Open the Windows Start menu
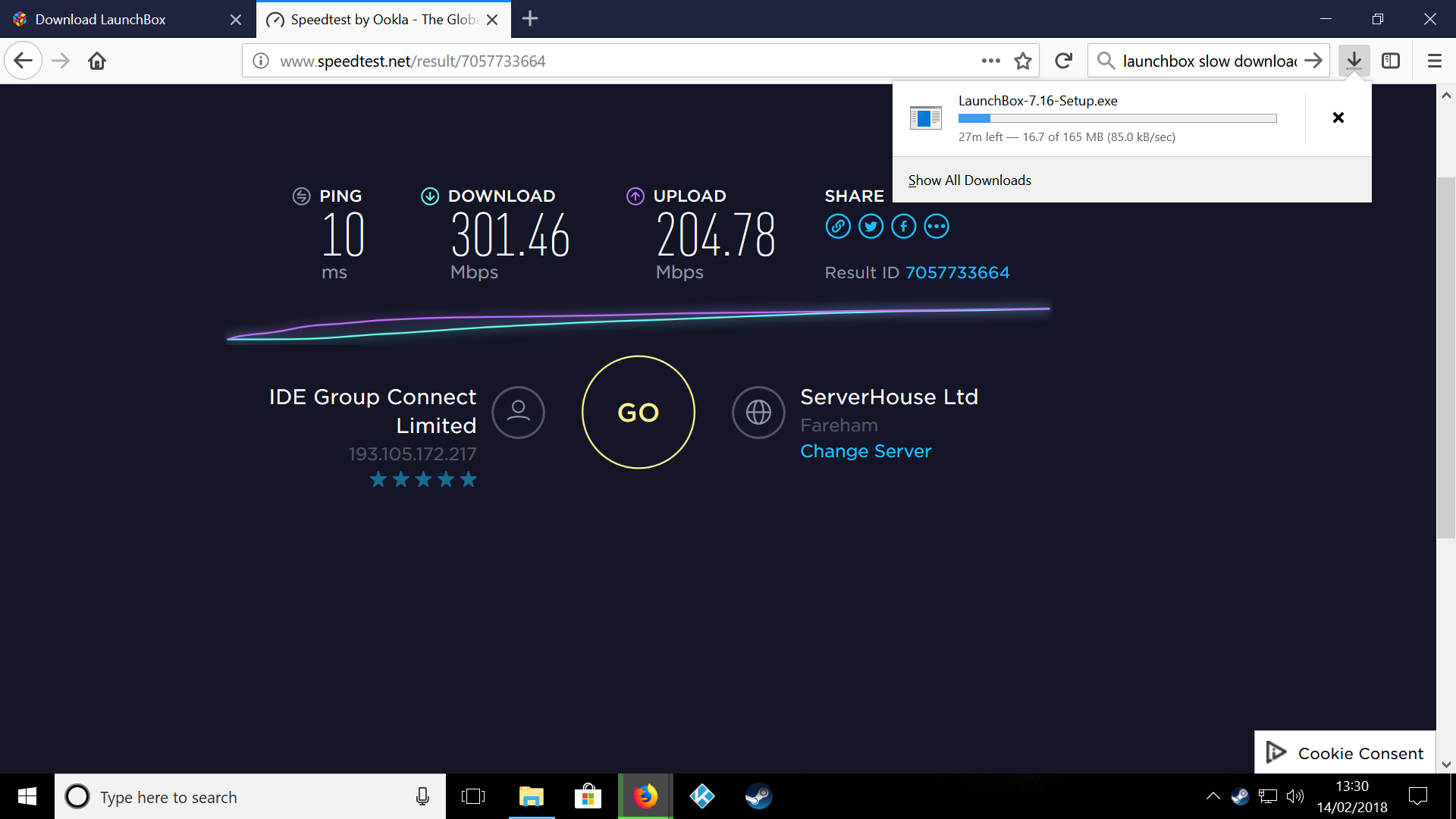The width and height of the screenshot is (1456, 819). (x=27, y=796)
